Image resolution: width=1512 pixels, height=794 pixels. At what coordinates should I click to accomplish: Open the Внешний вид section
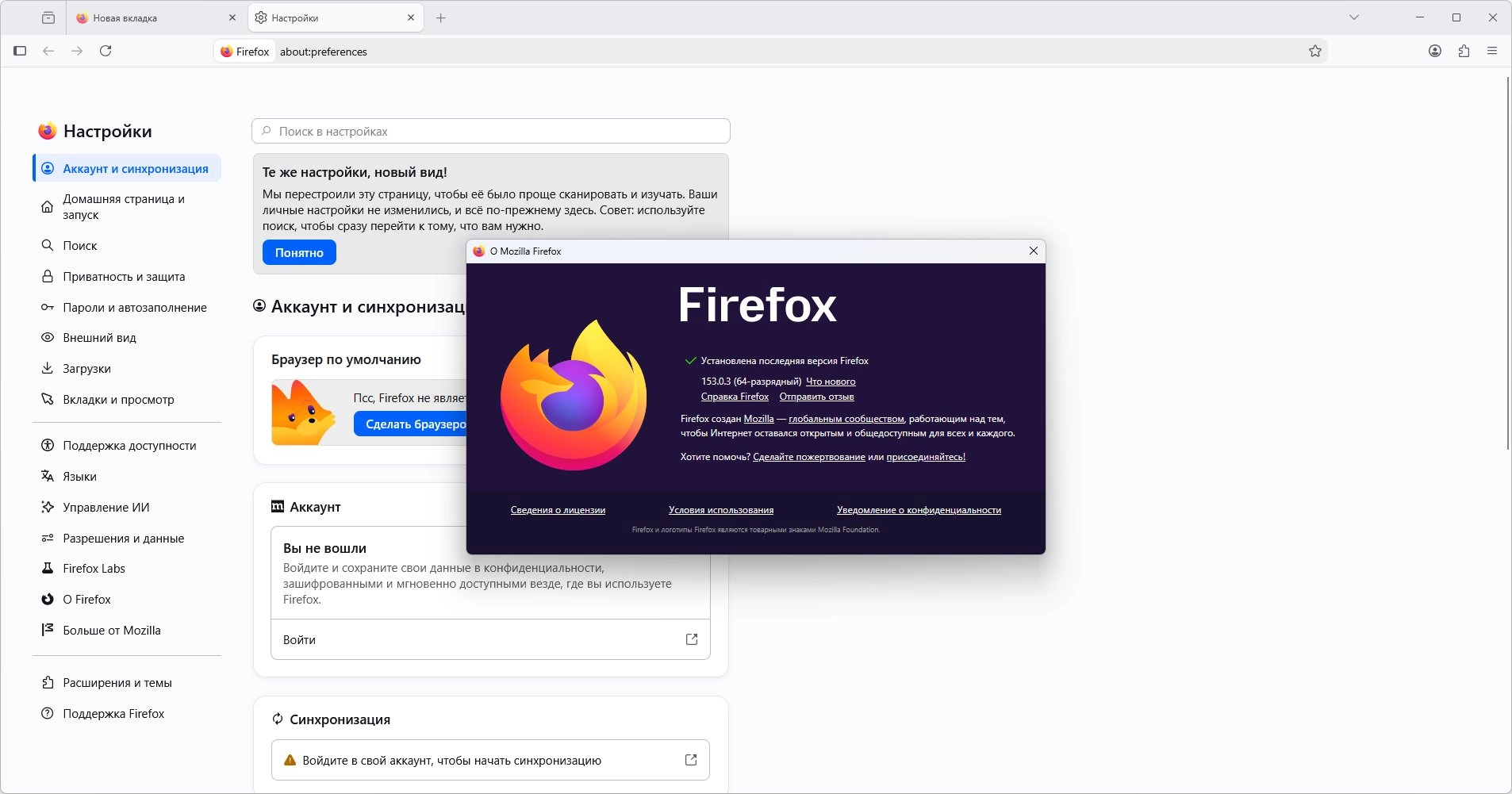coord(127,338)
